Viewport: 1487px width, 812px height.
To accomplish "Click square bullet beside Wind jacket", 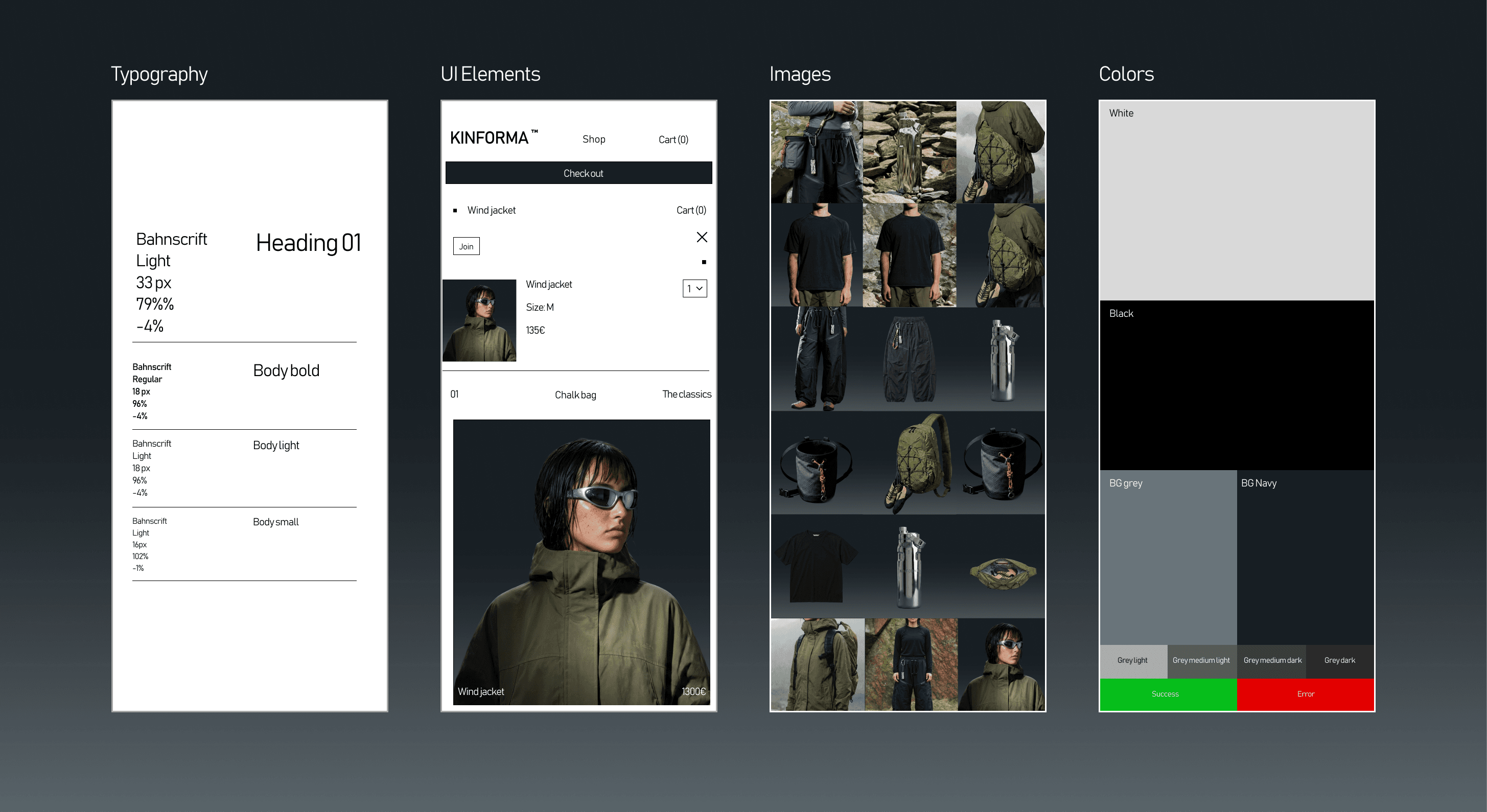I will [x=455, y=211].
